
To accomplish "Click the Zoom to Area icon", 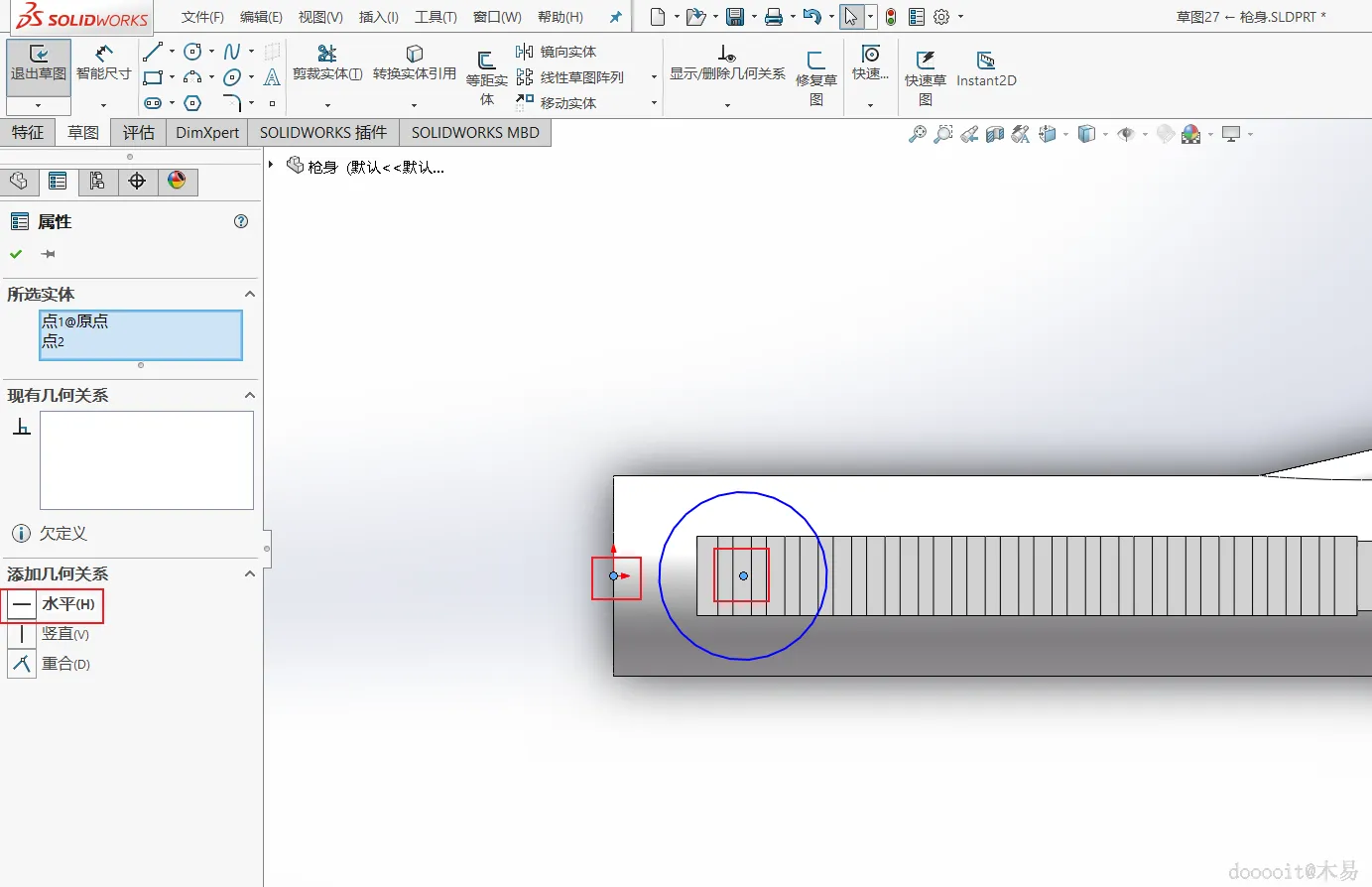I will tap(943, 134).
